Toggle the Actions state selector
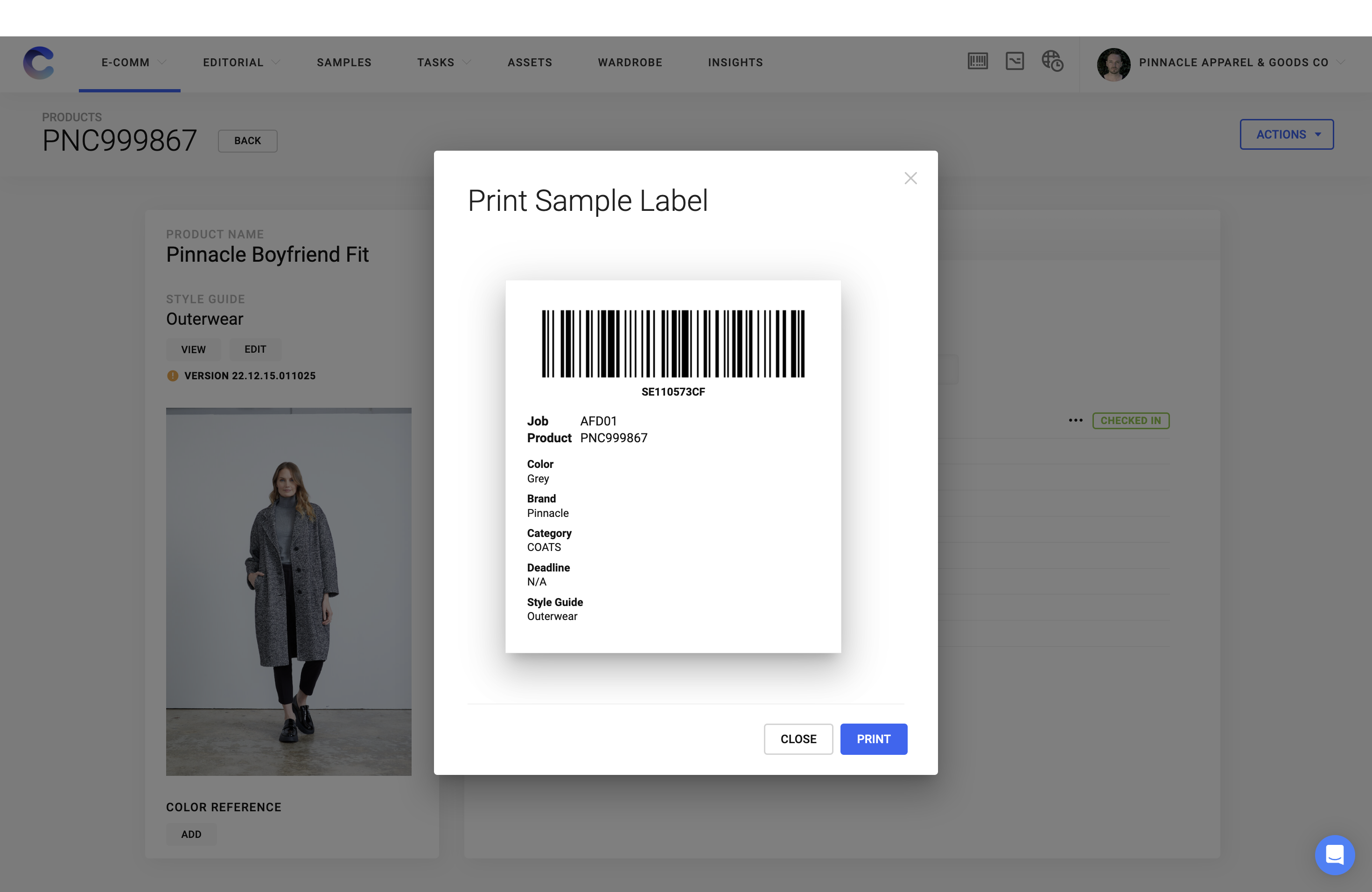 (1287, 134)
